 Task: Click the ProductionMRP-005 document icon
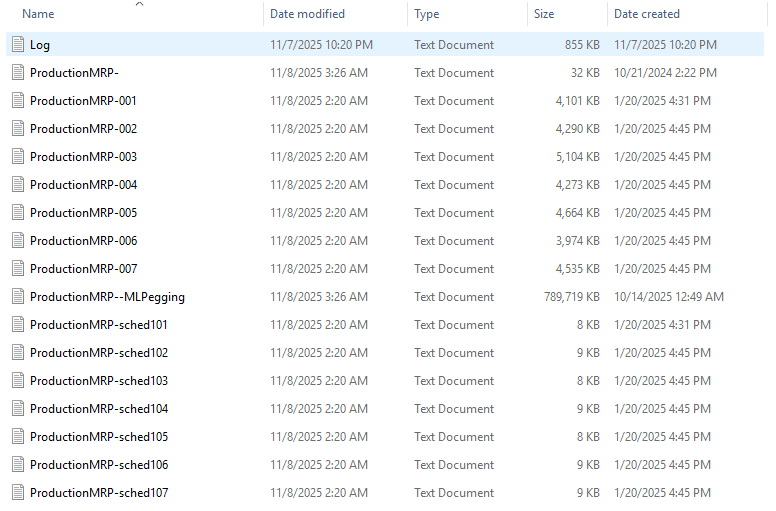click(x=17, y=213)
